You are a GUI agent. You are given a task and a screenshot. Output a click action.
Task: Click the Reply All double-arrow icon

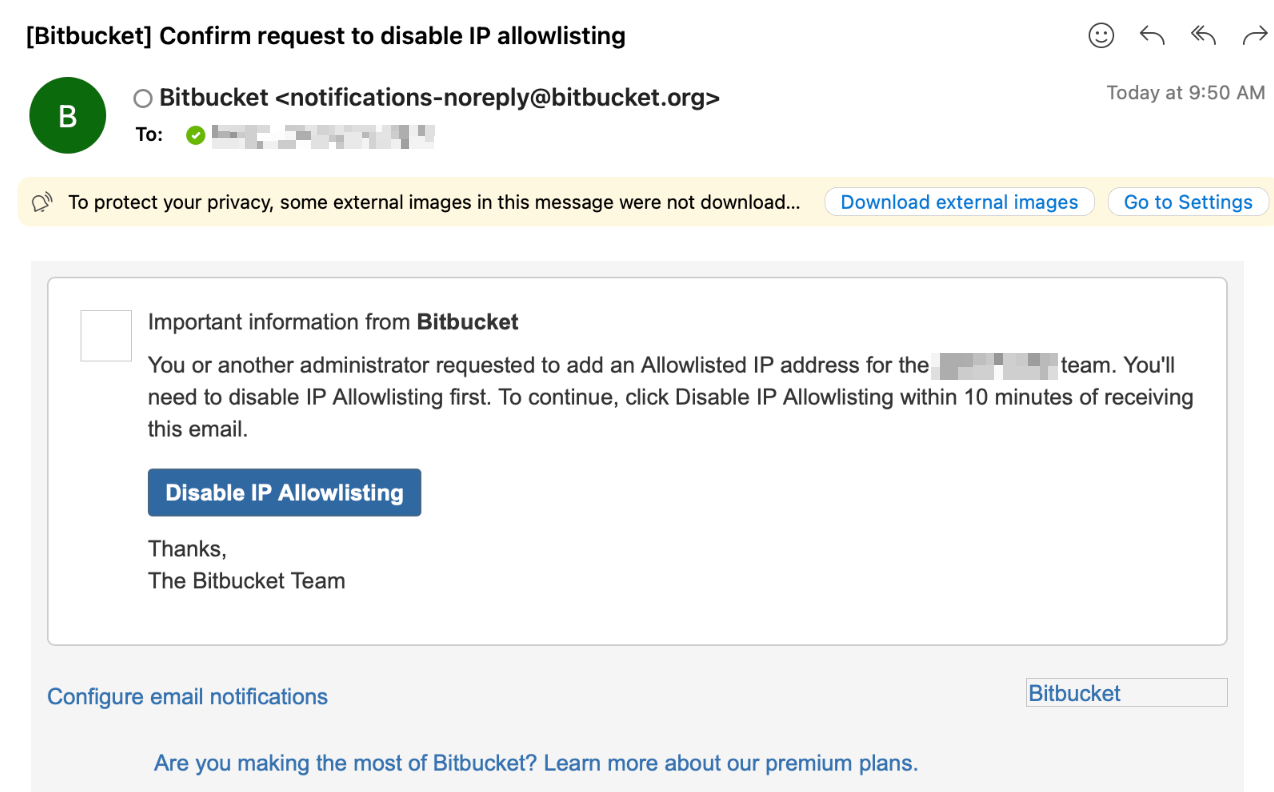[x=1203, y=36]
